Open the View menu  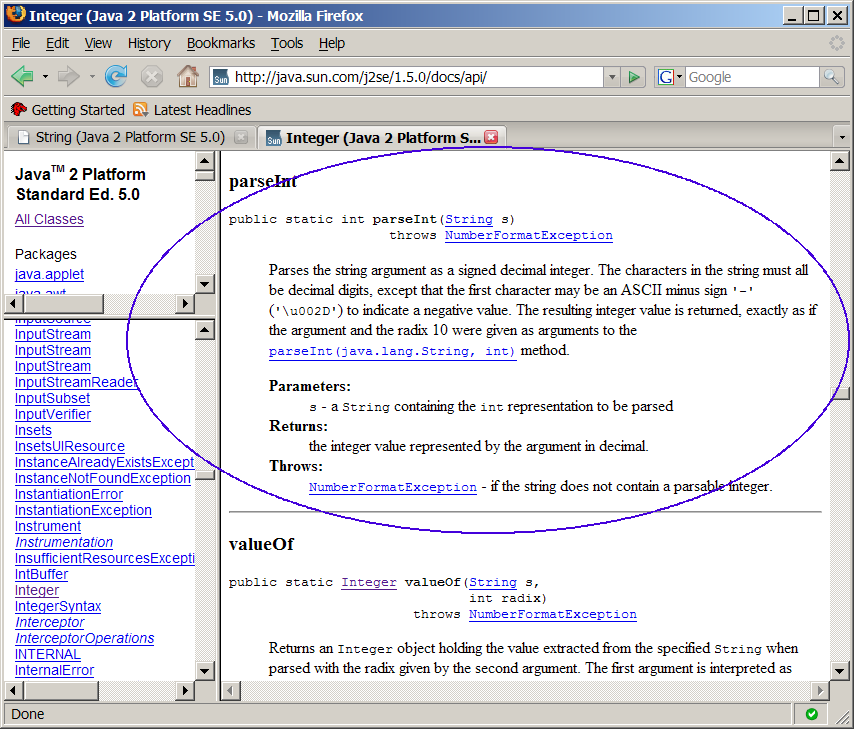pyautogui.click(x=98, y=43)
